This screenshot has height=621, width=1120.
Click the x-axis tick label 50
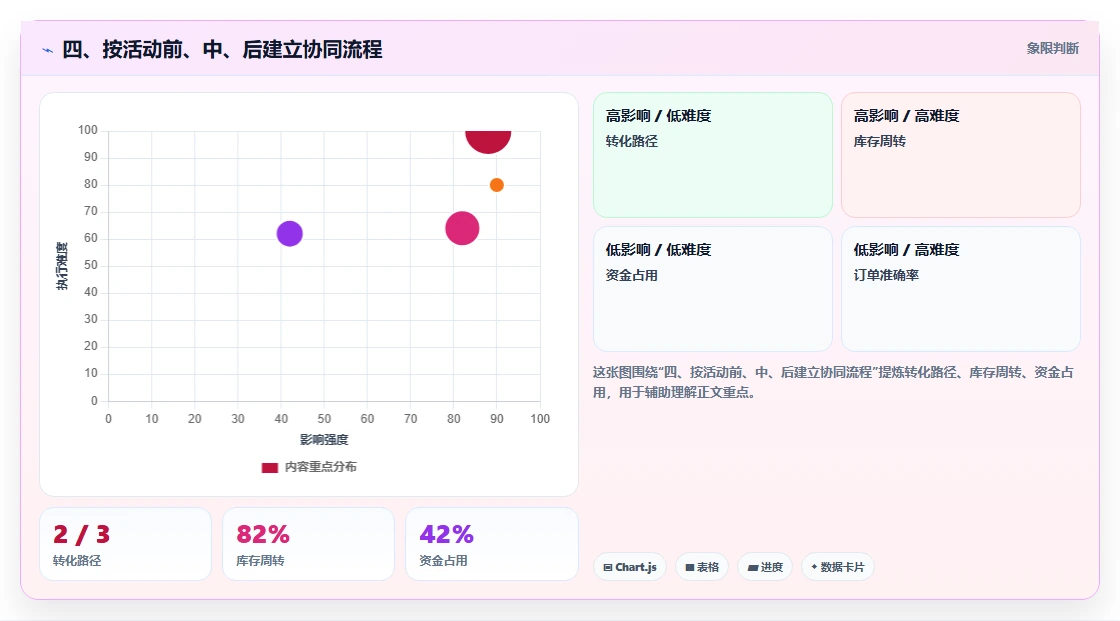[x=324, y=419]
